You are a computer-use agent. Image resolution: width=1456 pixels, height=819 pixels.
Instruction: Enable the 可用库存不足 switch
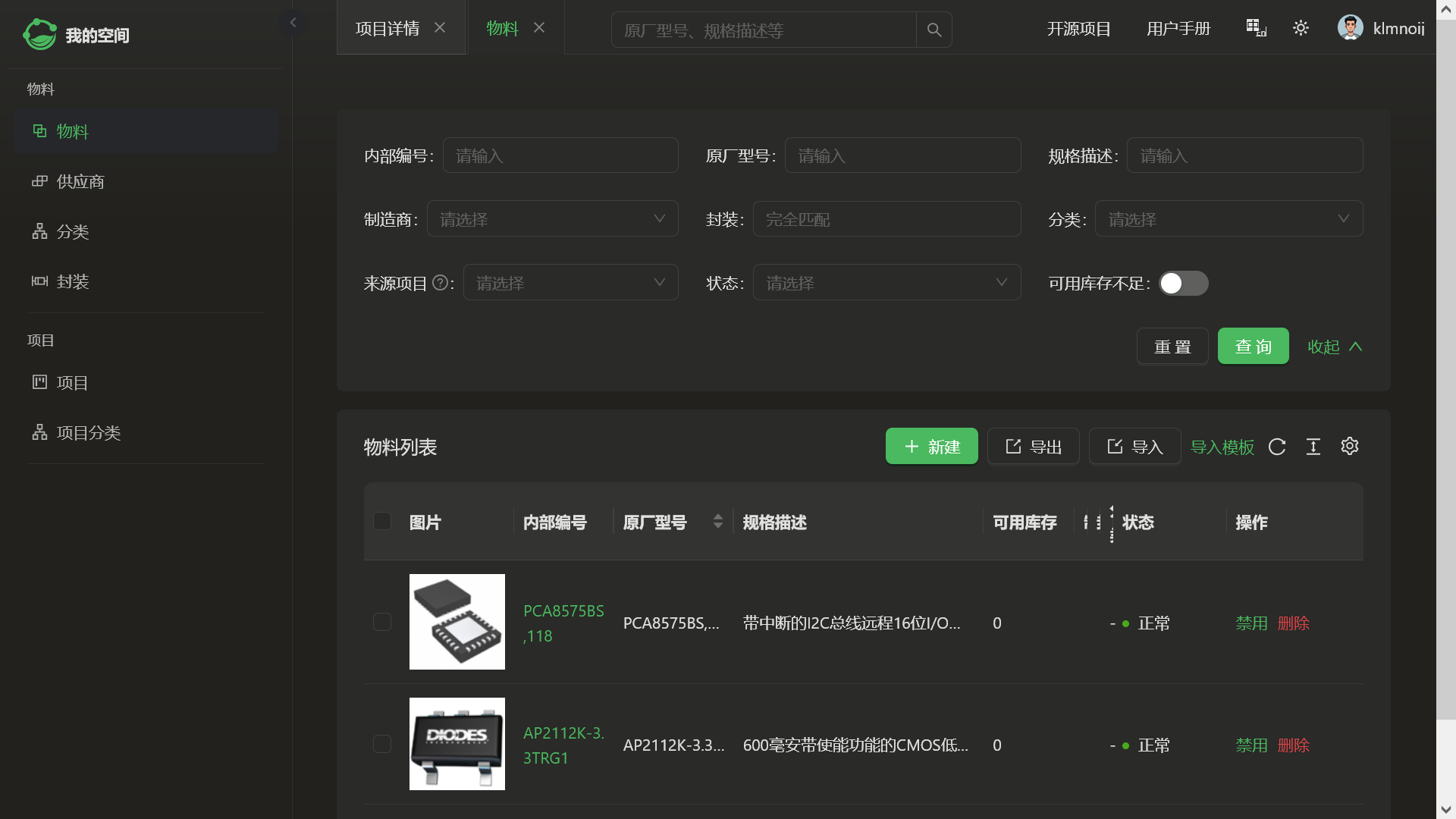1184,283
